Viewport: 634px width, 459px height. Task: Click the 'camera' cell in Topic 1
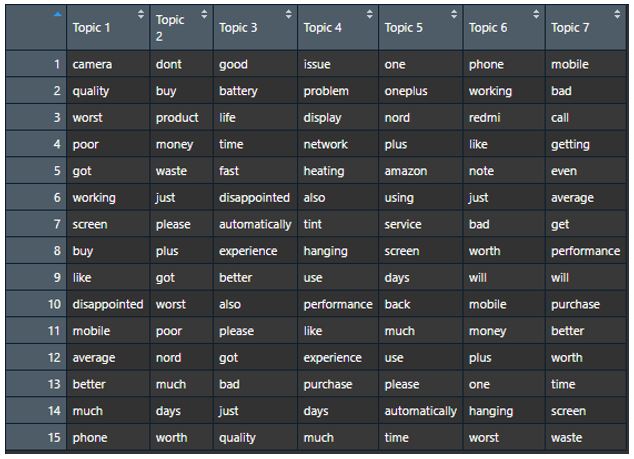108,64
